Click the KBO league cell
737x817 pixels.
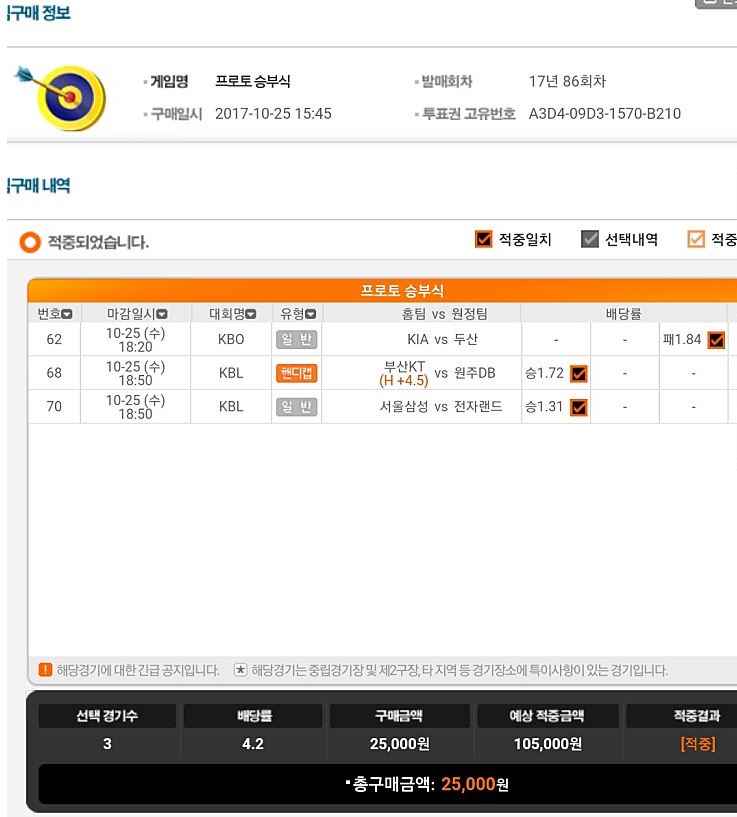(x=231, y=339)
